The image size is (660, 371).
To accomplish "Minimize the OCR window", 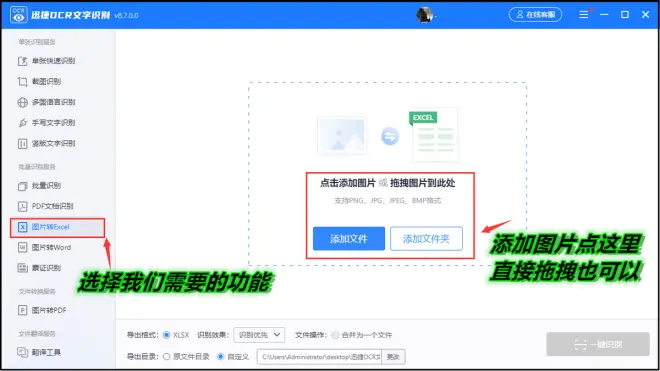I will click(604, 15).
